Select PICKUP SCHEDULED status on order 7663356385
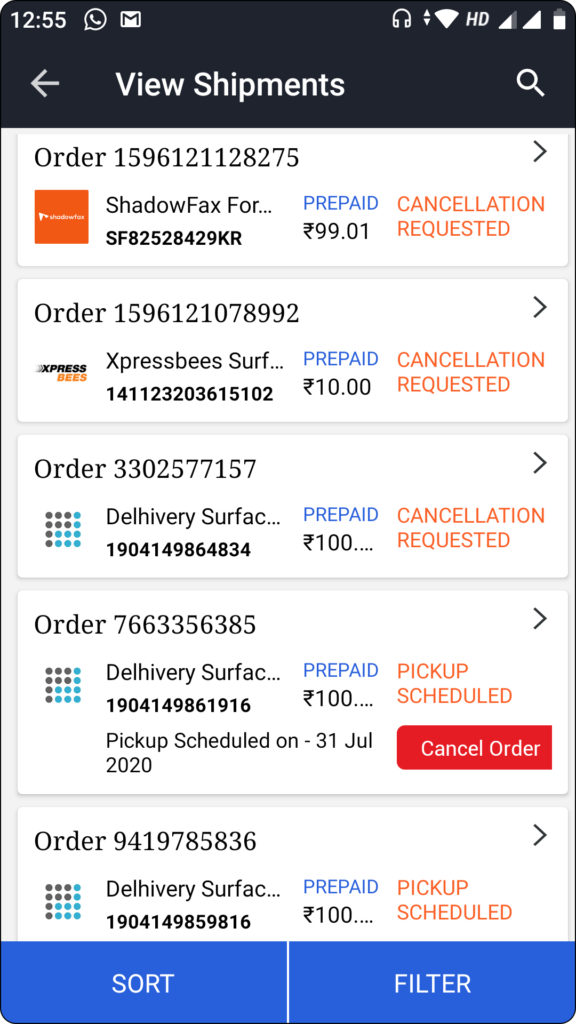Image resolution: width=576 pixels, height=1024 pixels. [x=455, y=683]
